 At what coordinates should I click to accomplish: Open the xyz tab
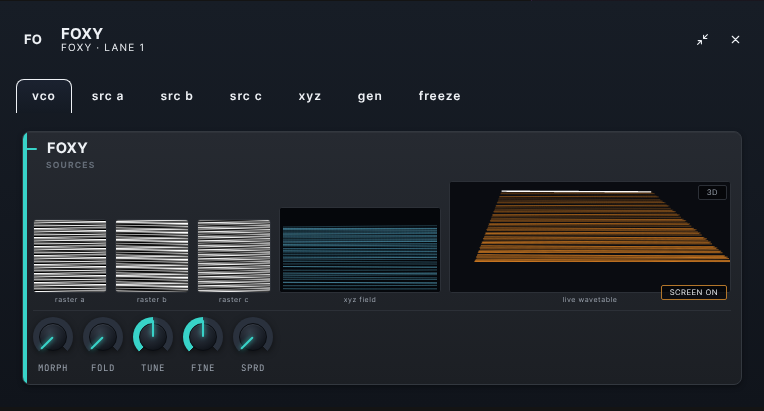click(x=310, y=96)
